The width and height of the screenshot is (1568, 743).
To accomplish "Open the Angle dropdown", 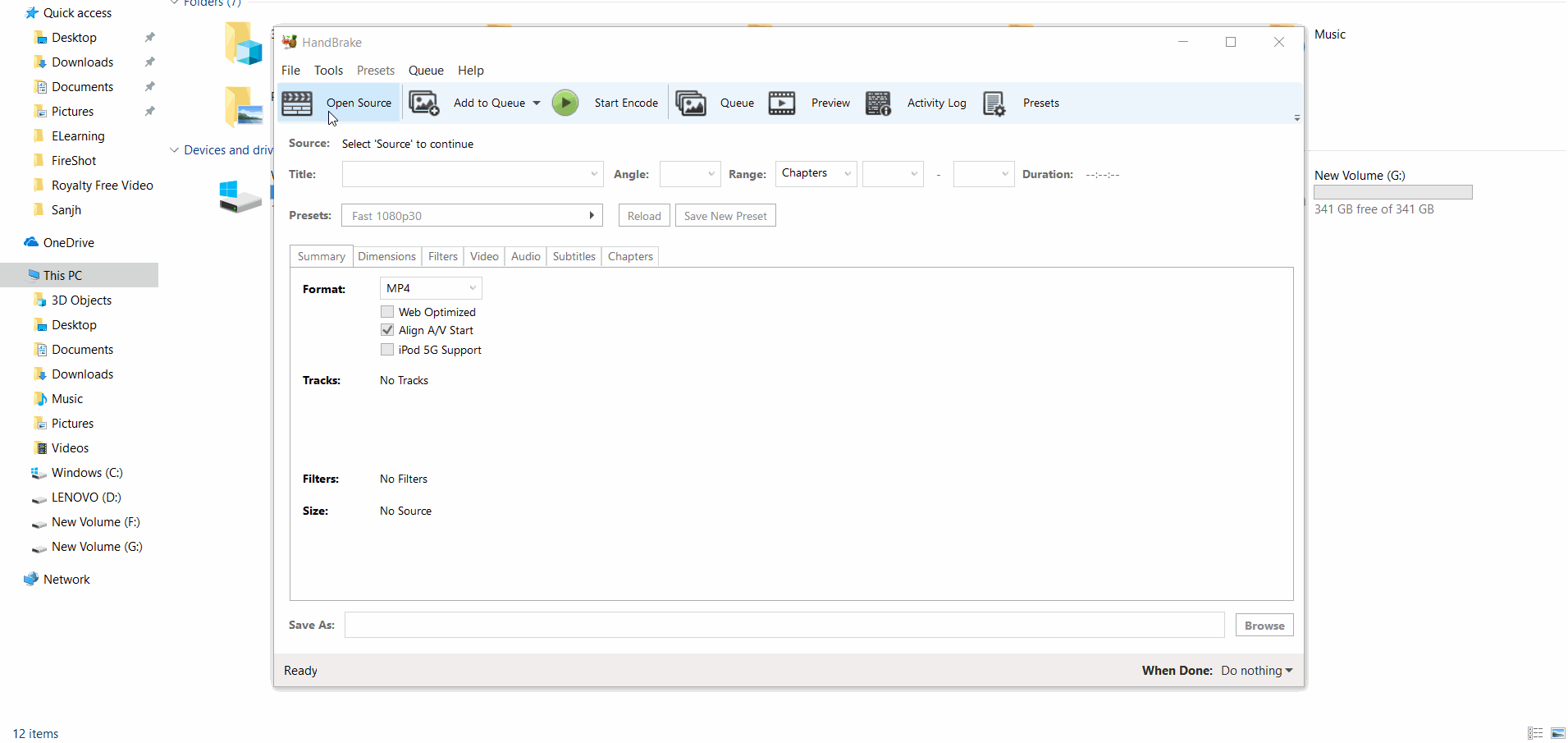I will click(690, 174).
